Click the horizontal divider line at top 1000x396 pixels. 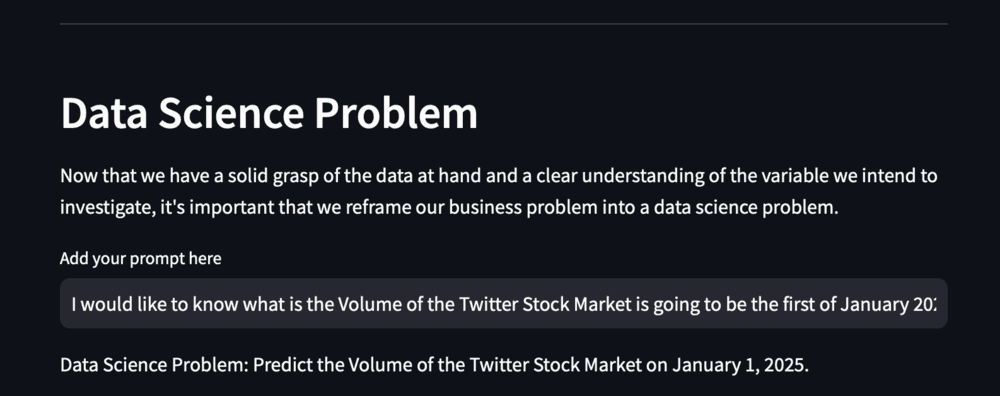(x=504, y=24)
